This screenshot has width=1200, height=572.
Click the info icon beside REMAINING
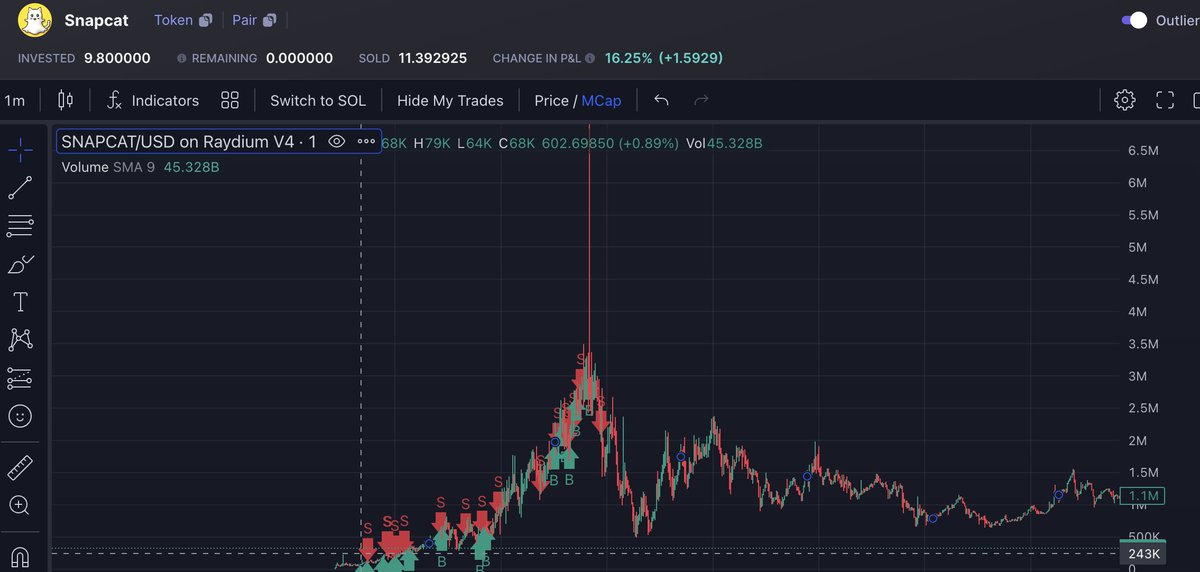(x=181, y=59)
